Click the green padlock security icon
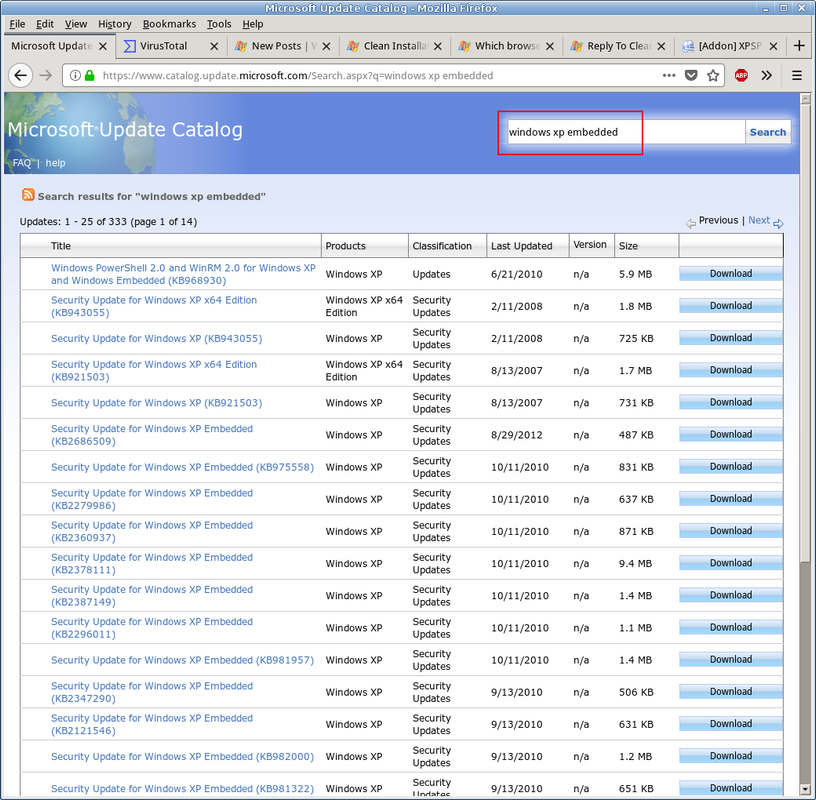The height and width of the screenshot is (800, 816). pos(90,75)
